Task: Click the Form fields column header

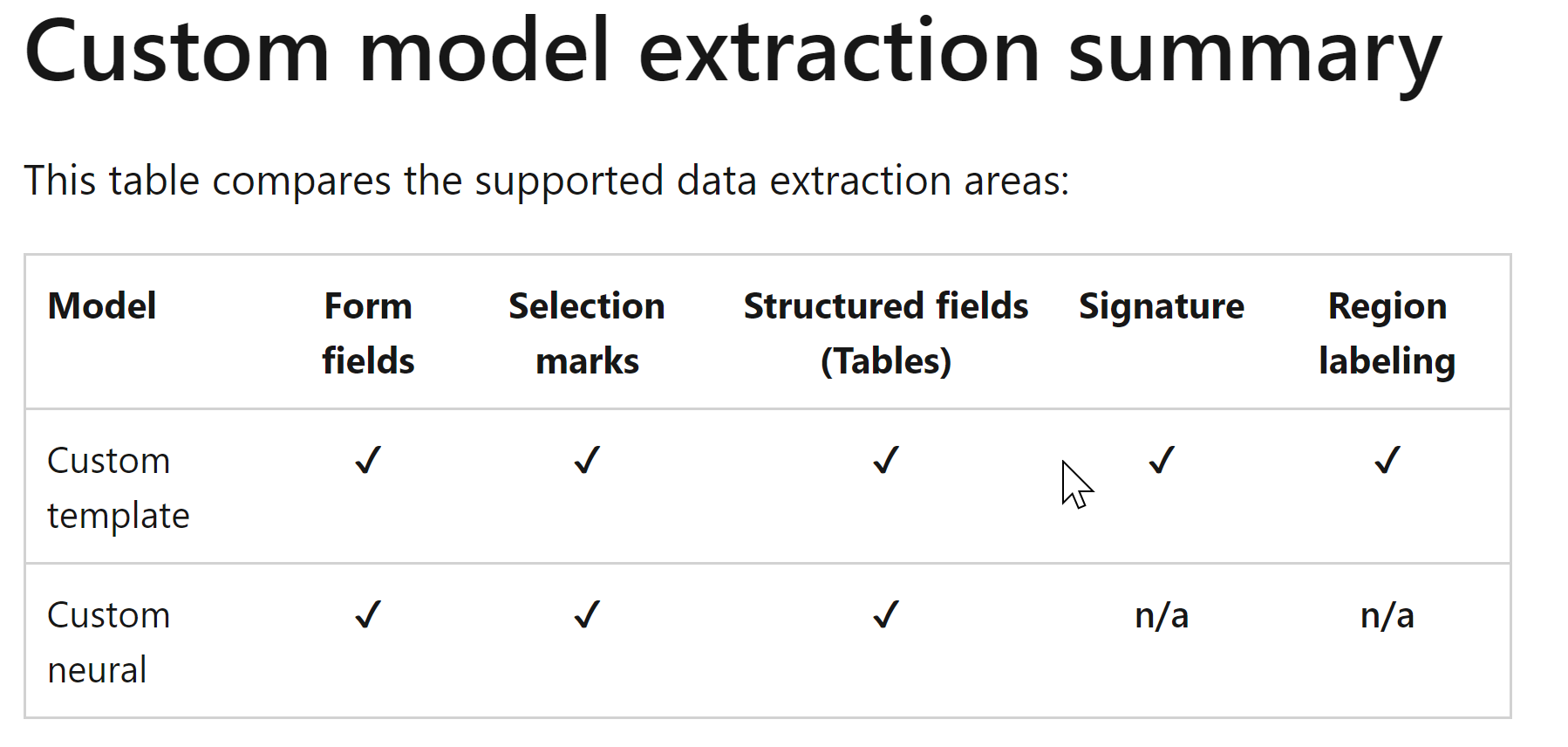Action: pos(368,333)
